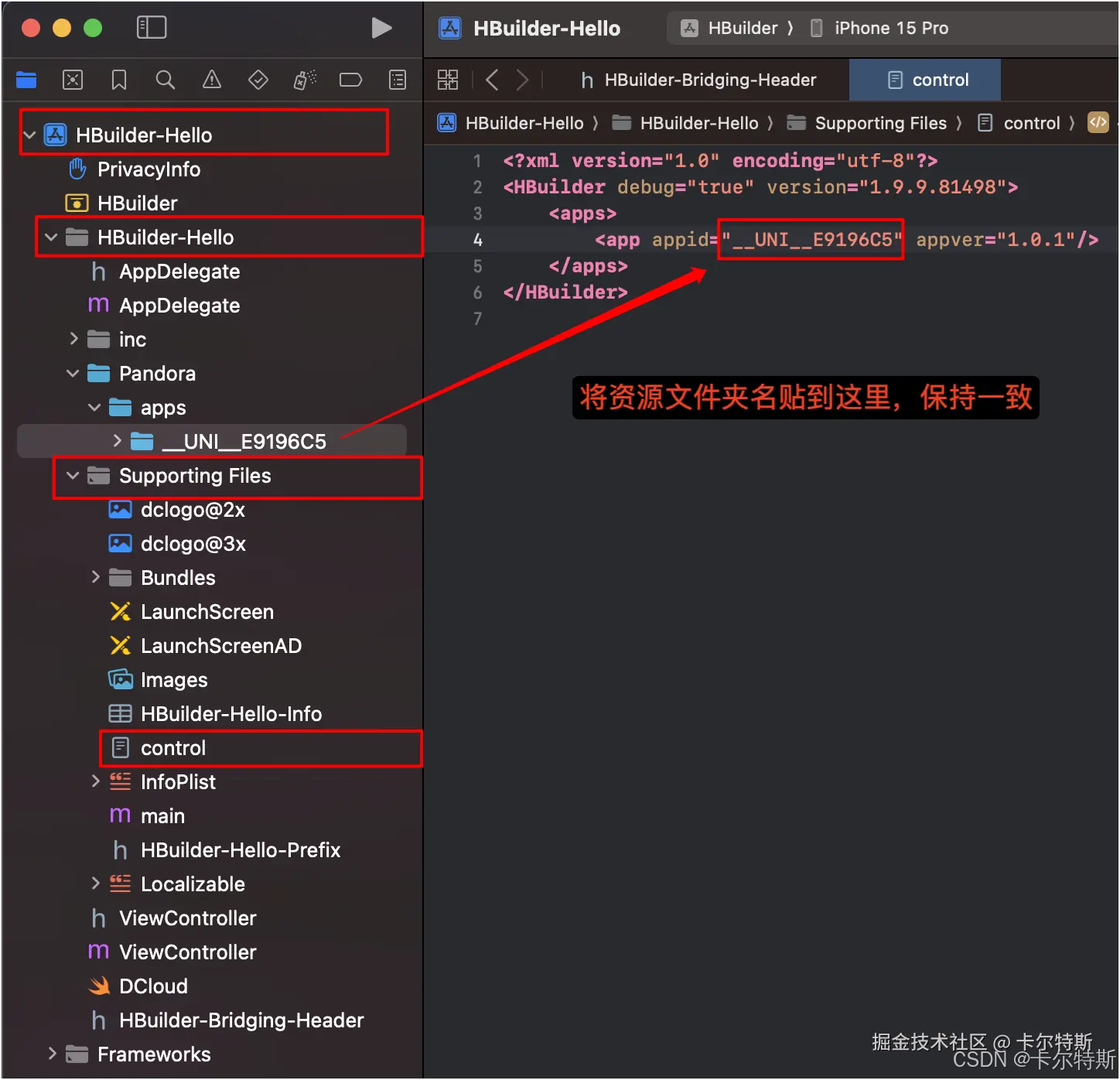Expand the Frameworks group

tap(52, 1054)
